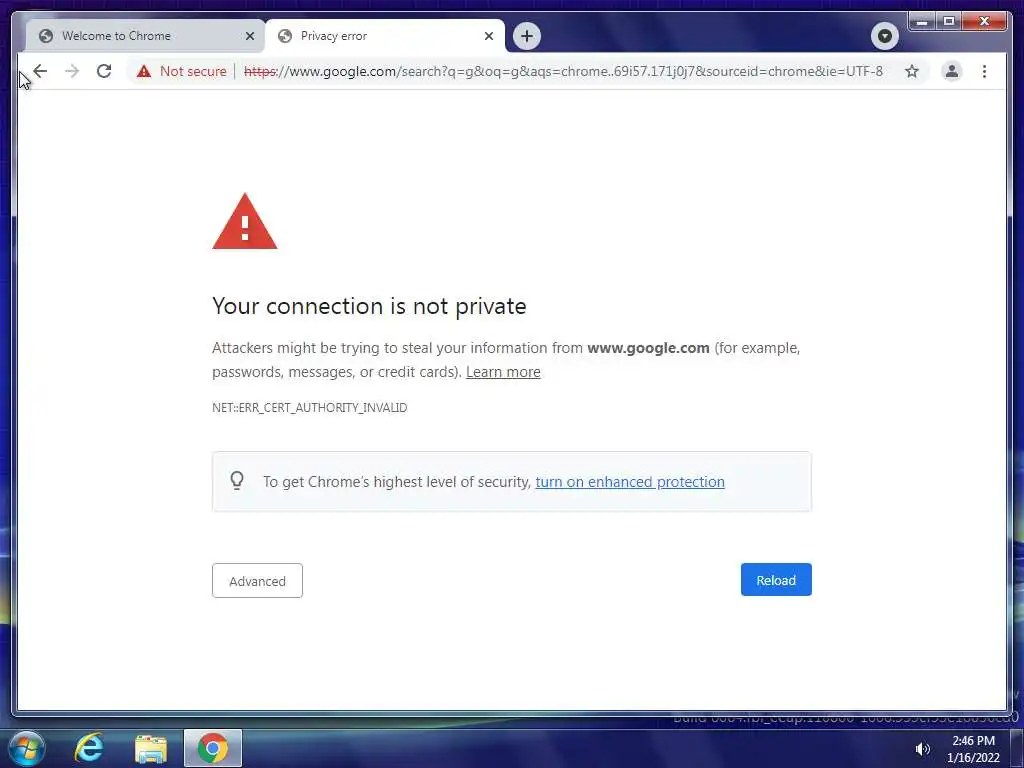Viewport: 1024px width, 768px height.
Task: Close the Privacy error tab
Action: tap(488, 36)
